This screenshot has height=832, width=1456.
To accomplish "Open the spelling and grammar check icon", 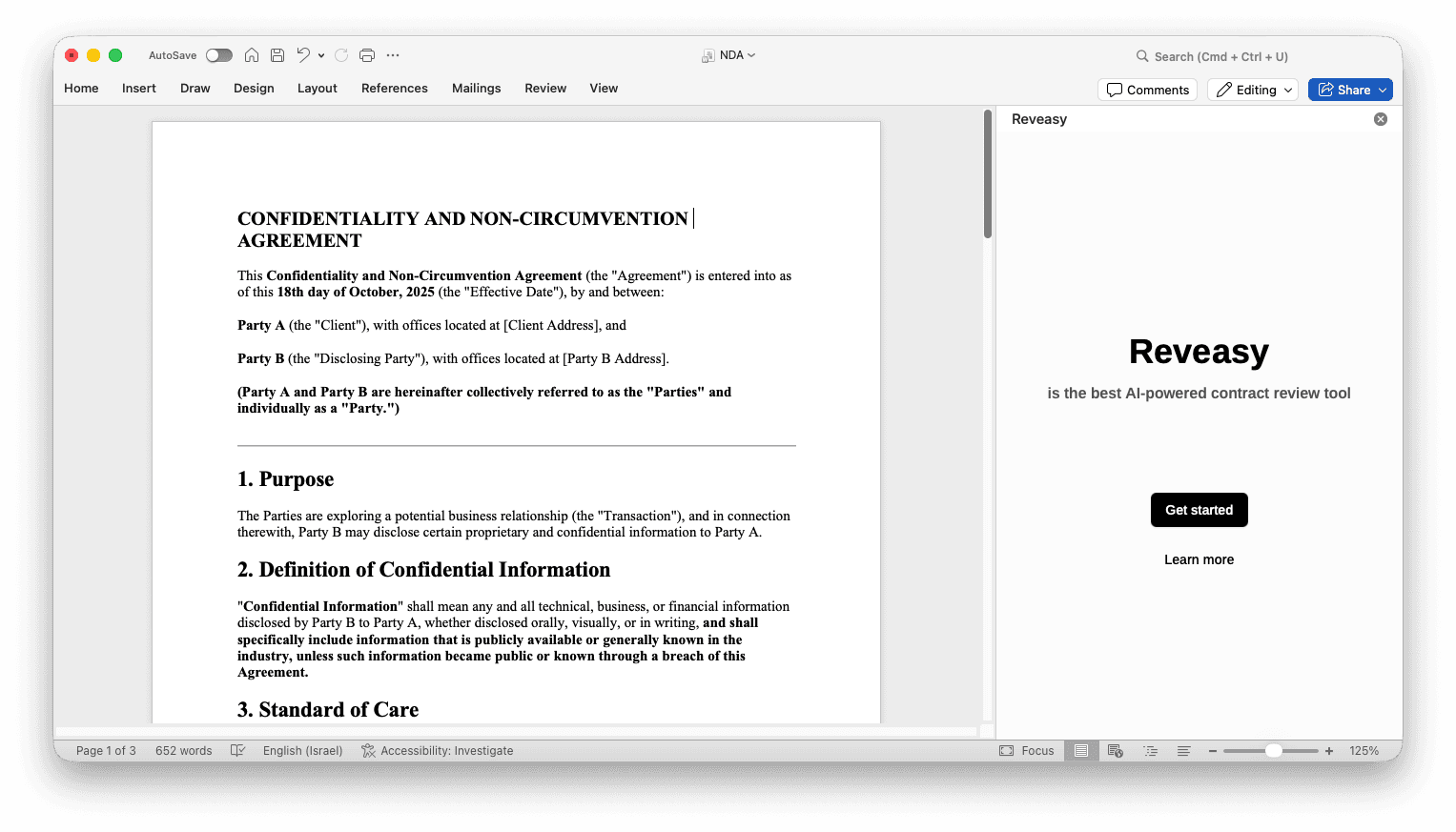I will point(238,751).
